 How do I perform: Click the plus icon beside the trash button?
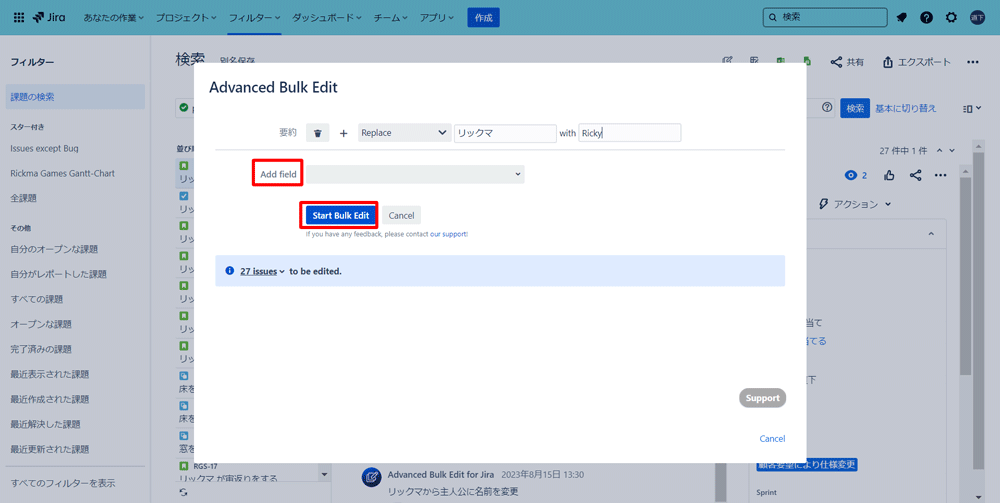(343, 133)
